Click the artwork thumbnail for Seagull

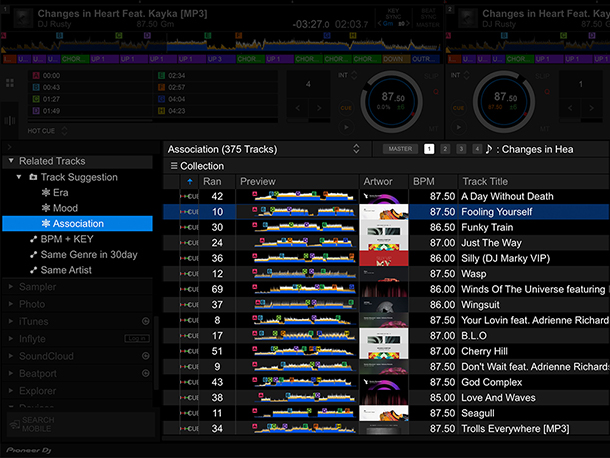click(x=384, y=413)
